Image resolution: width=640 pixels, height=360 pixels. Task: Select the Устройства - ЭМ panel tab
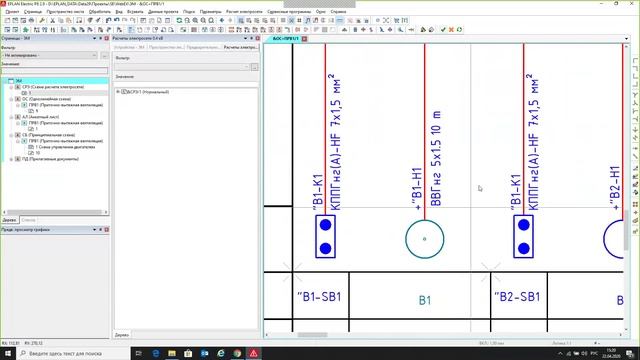(x=129, y=47)
